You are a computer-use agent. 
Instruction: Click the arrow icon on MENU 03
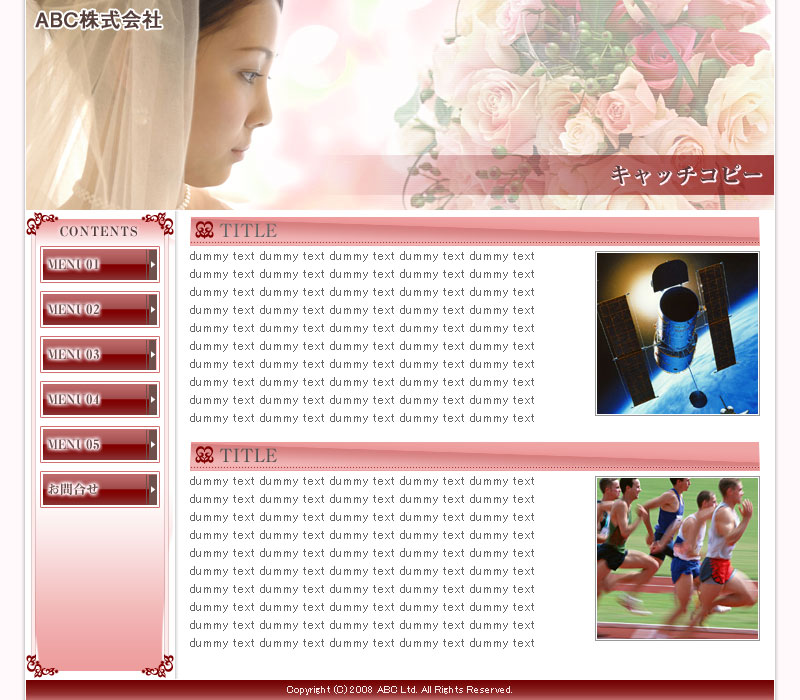click(152, 354)
